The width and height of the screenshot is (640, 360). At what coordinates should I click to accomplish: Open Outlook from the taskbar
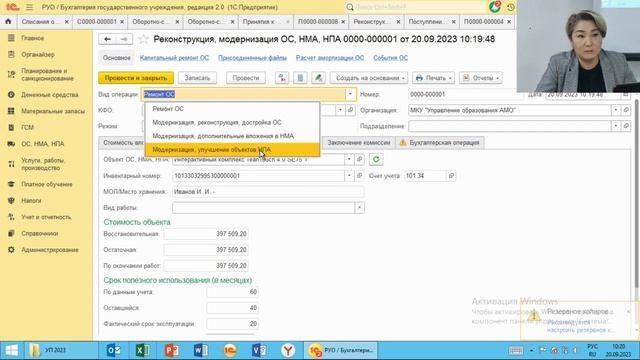[113, 350]
